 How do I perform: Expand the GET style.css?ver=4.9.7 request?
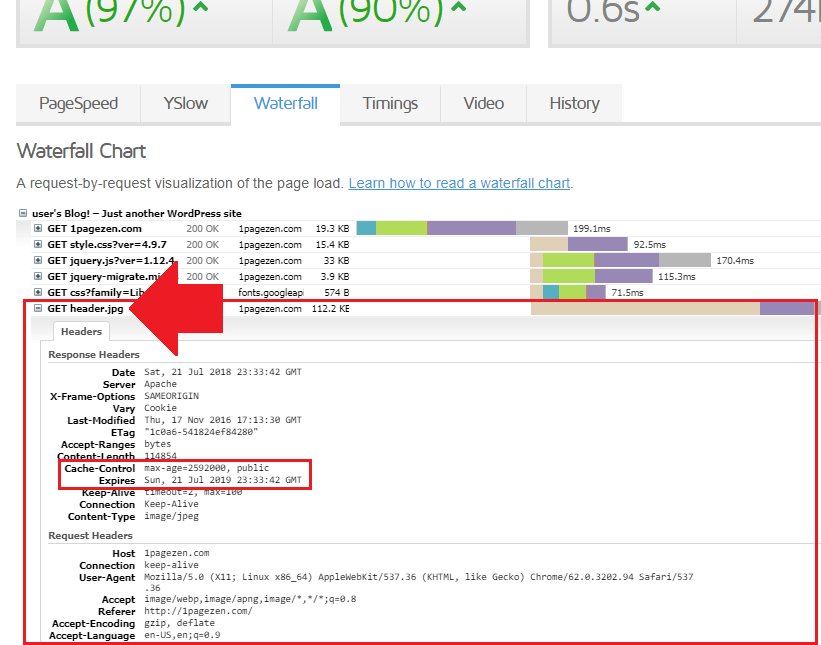point(38,244)
